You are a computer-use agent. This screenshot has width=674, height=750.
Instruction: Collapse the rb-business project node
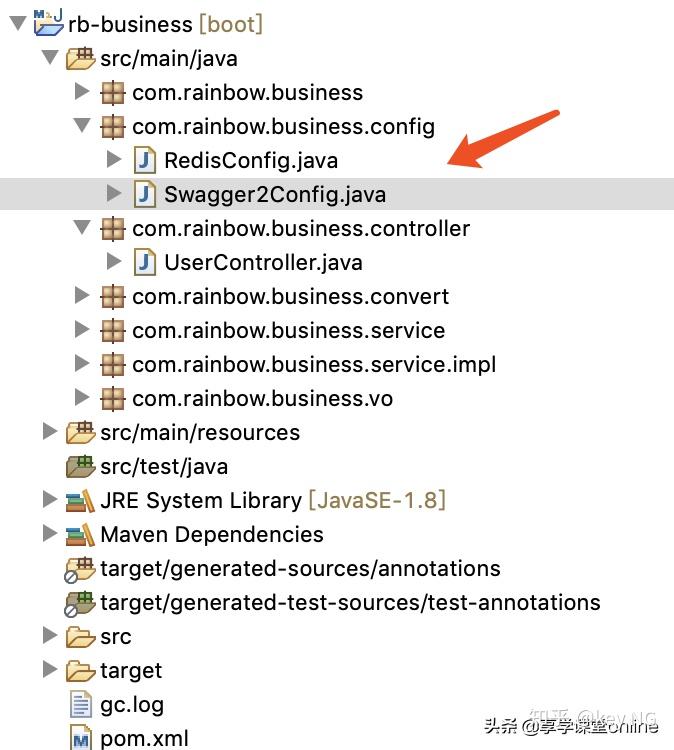point(18,23)
